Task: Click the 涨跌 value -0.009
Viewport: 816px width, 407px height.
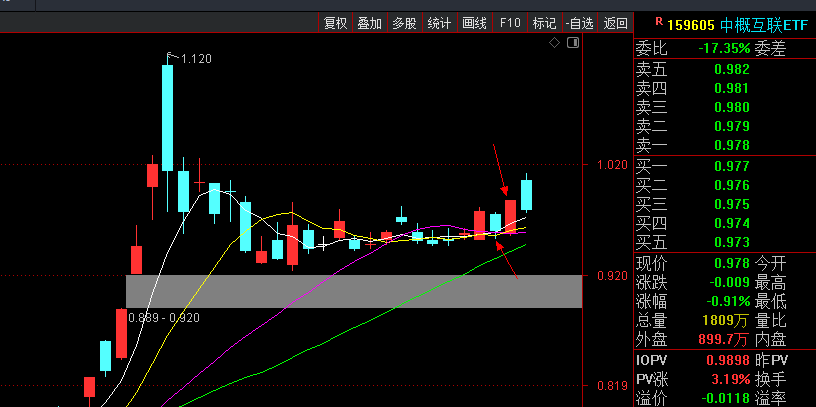Action: [729, 282]
